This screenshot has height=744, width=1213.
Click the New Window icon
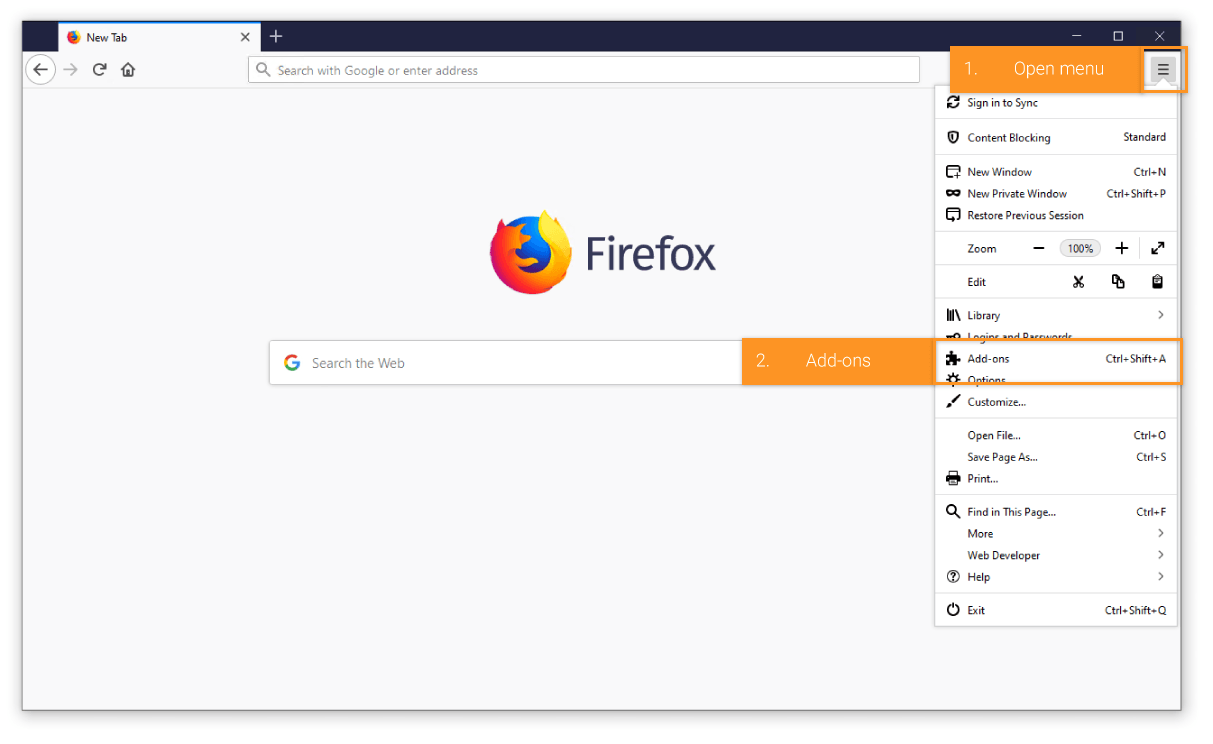pos(953,172)
